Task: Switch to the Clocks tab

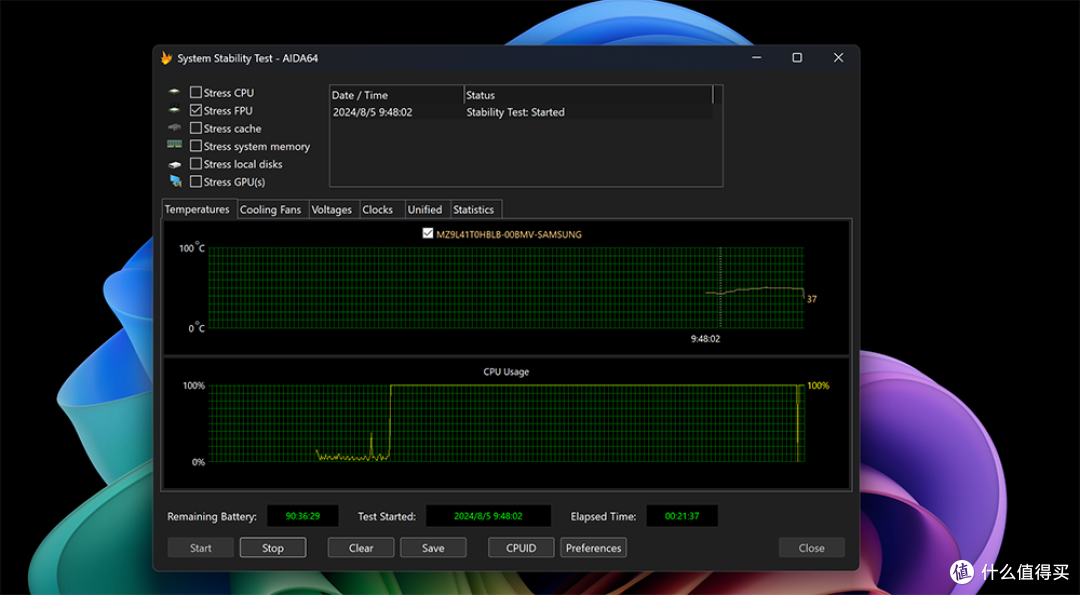Action: point(377,210)
